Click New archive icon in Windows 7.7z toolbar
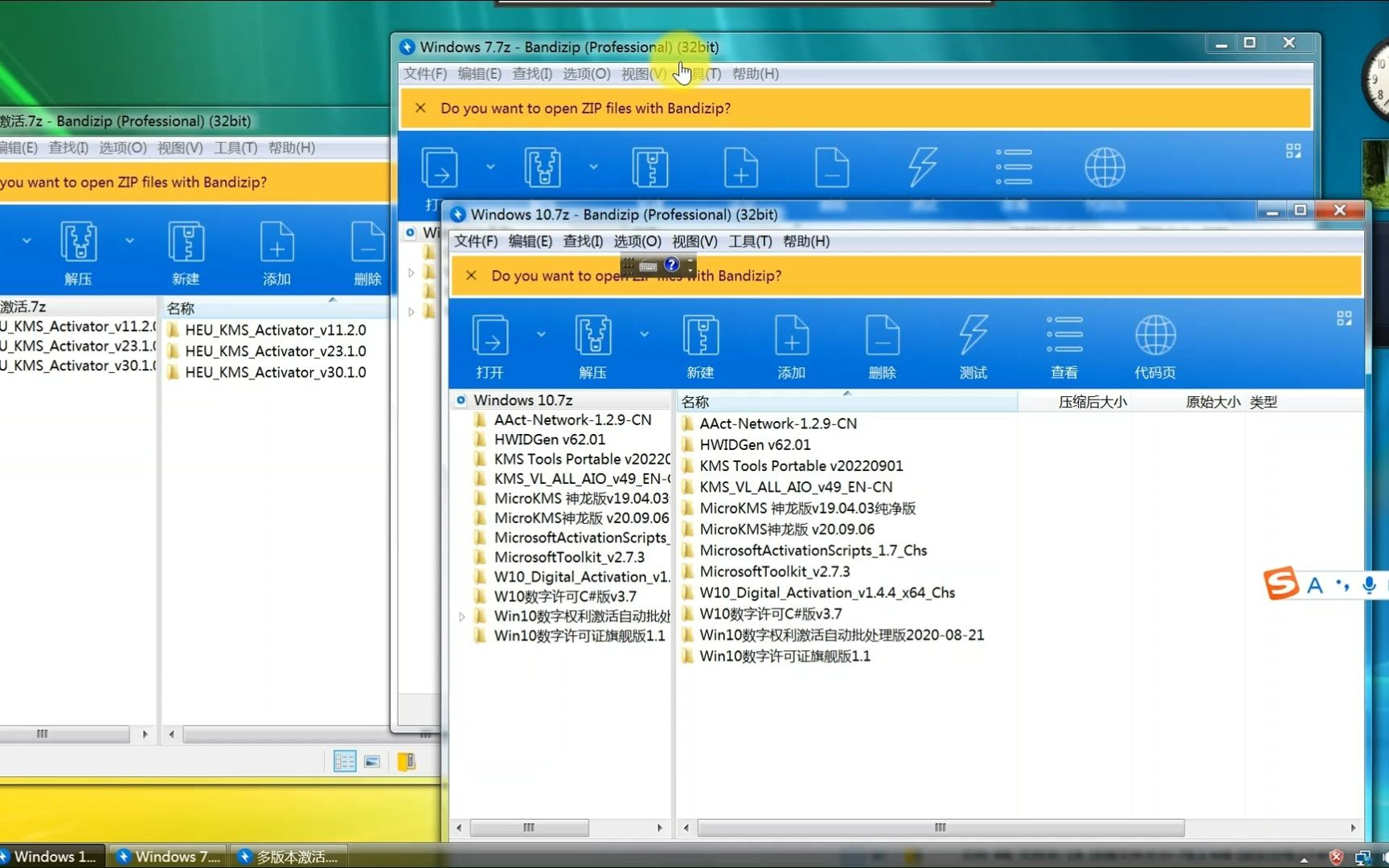Image resolution: width=1389 pixels, height=868 pixels. coord(650,168)
